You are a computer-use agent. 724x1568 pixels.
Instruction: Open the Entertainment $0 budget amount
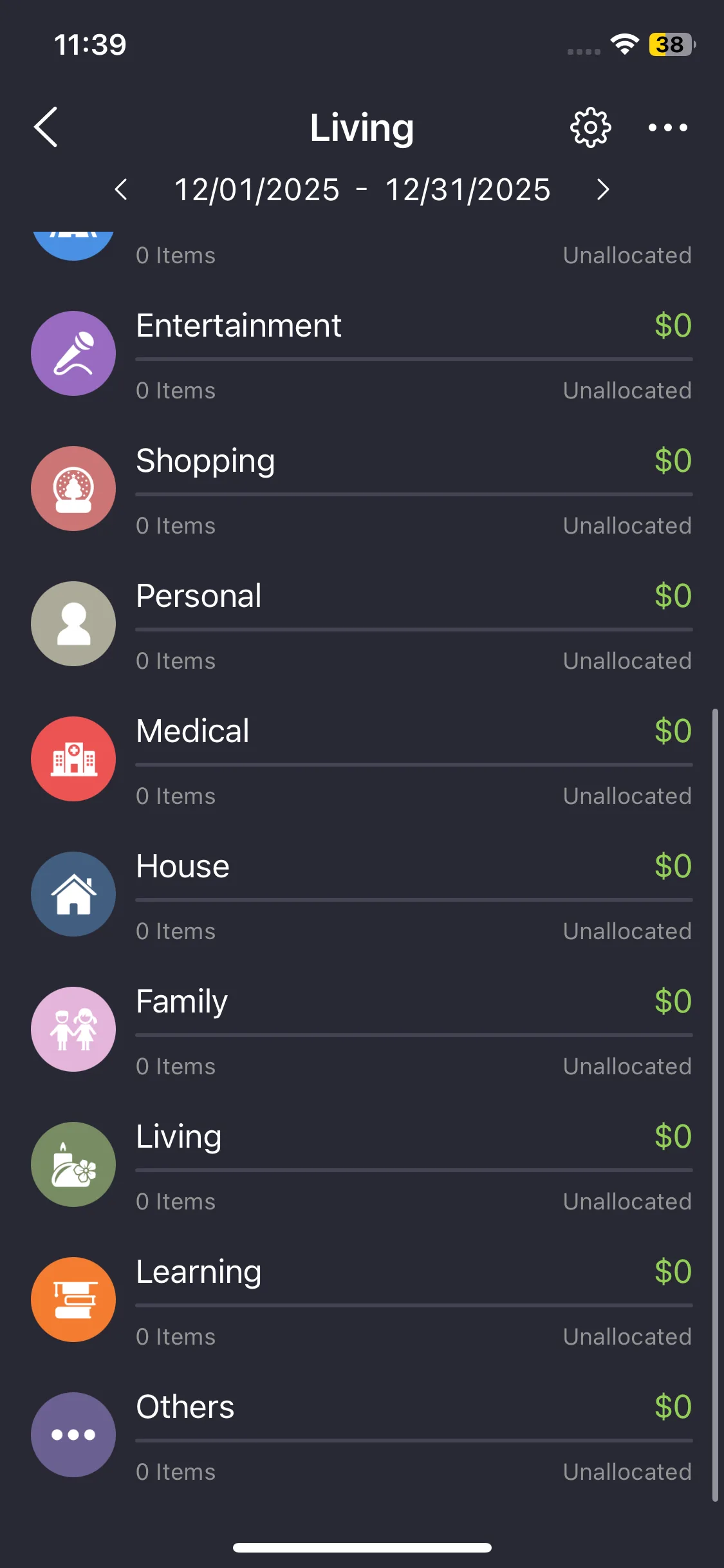click(673, 326)
